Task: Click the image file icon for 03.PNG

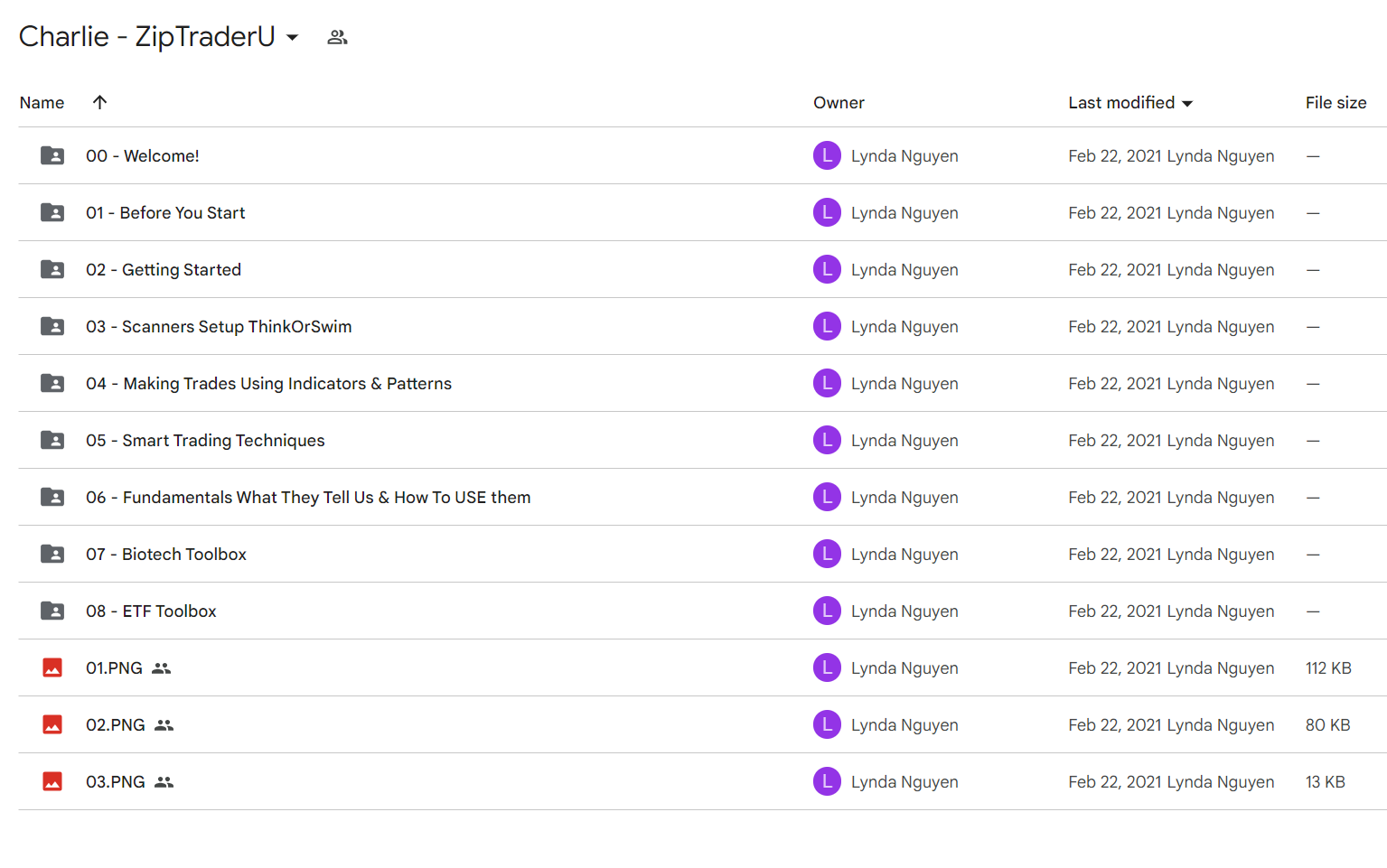Action: (x=52, y=781)
